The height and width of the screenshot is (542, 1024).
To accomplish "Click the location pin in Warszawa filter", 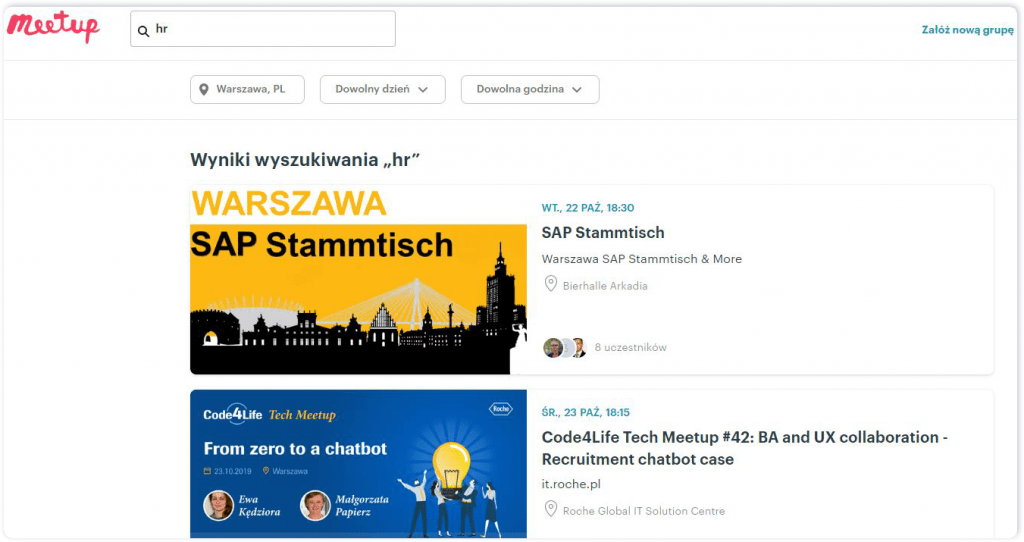I will pyautogui.click(x=204, y=89).
